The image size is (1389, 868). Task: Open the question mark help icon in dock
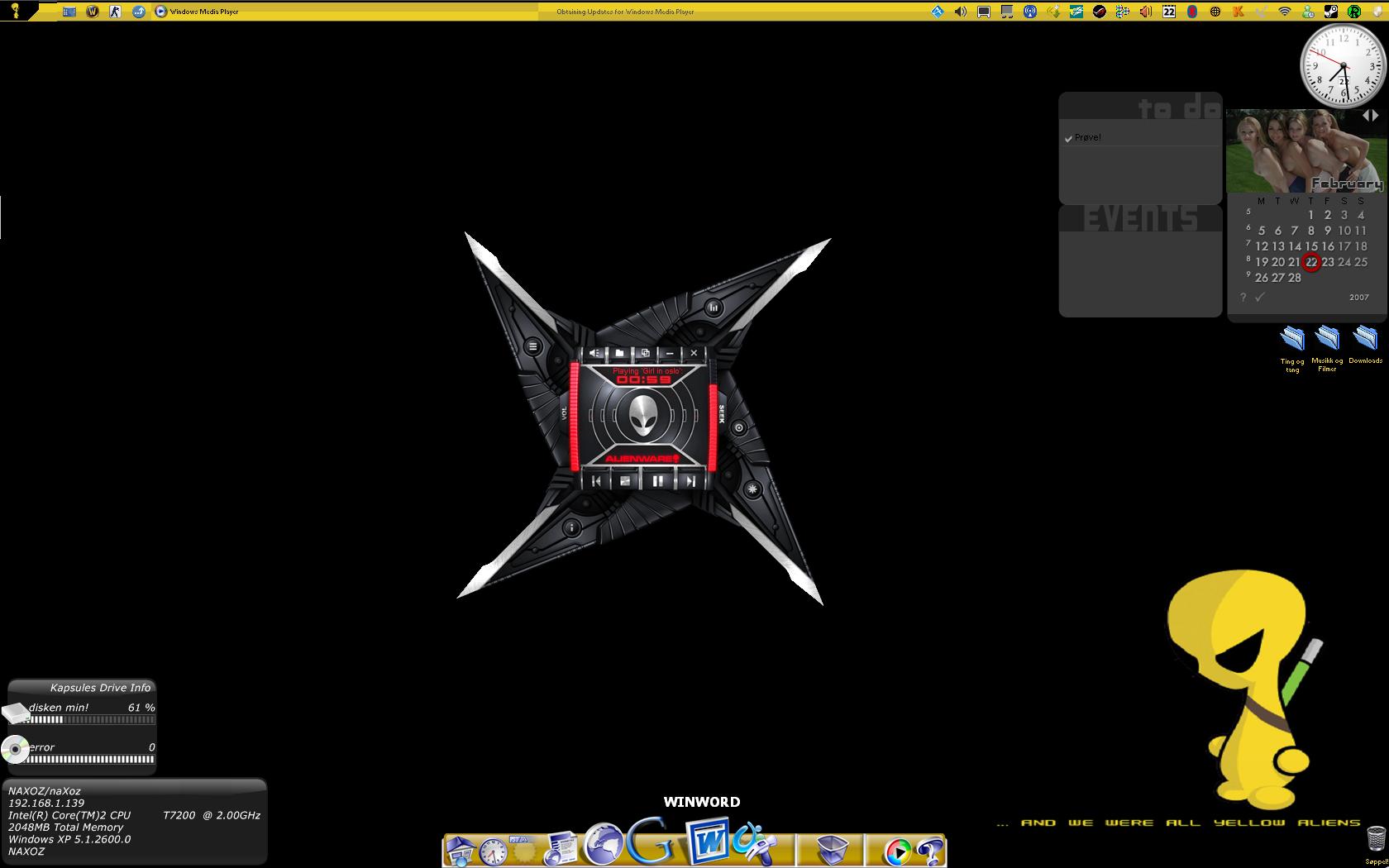931,851
